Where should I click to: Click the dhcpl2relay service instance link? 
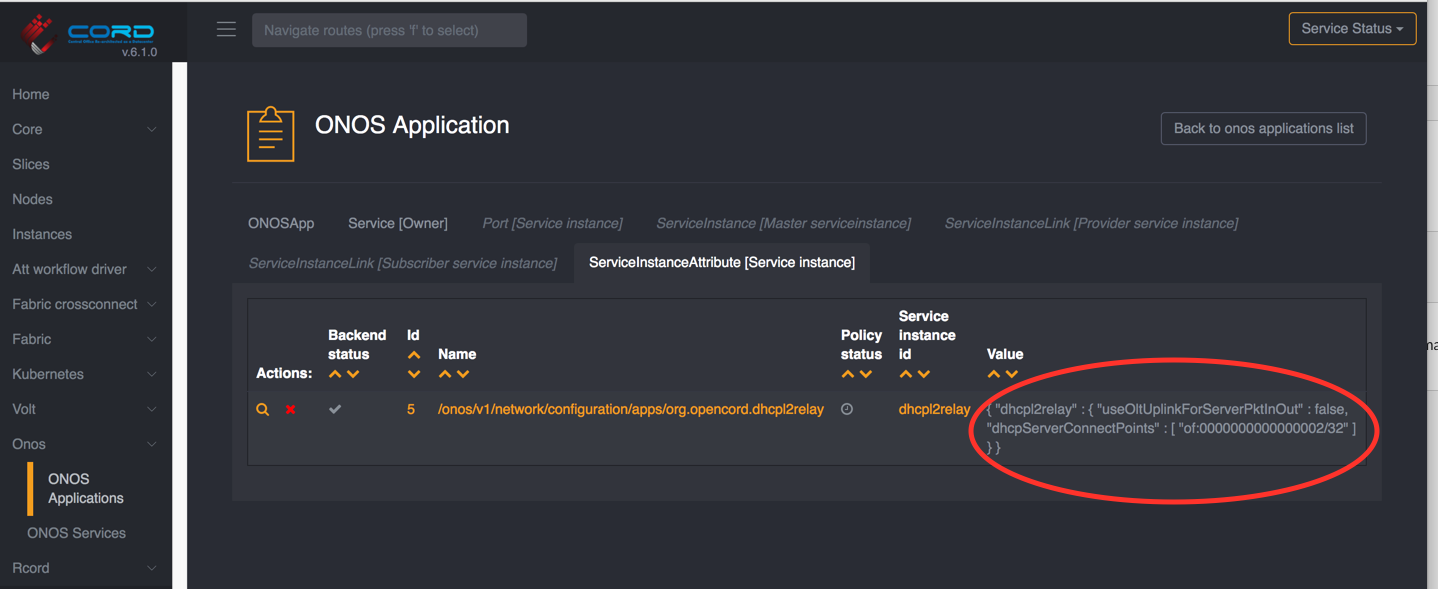[x=934, y=409]
